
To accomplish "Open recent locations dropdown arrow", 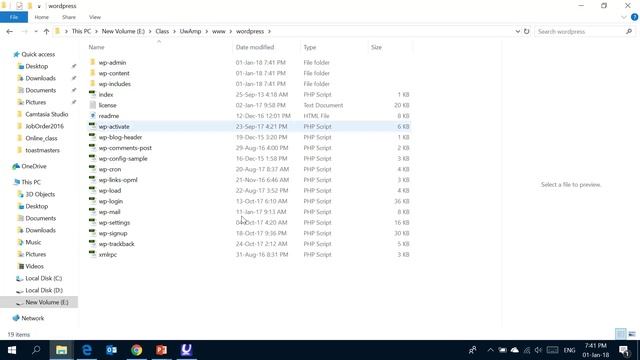I will tap(36, 31).
